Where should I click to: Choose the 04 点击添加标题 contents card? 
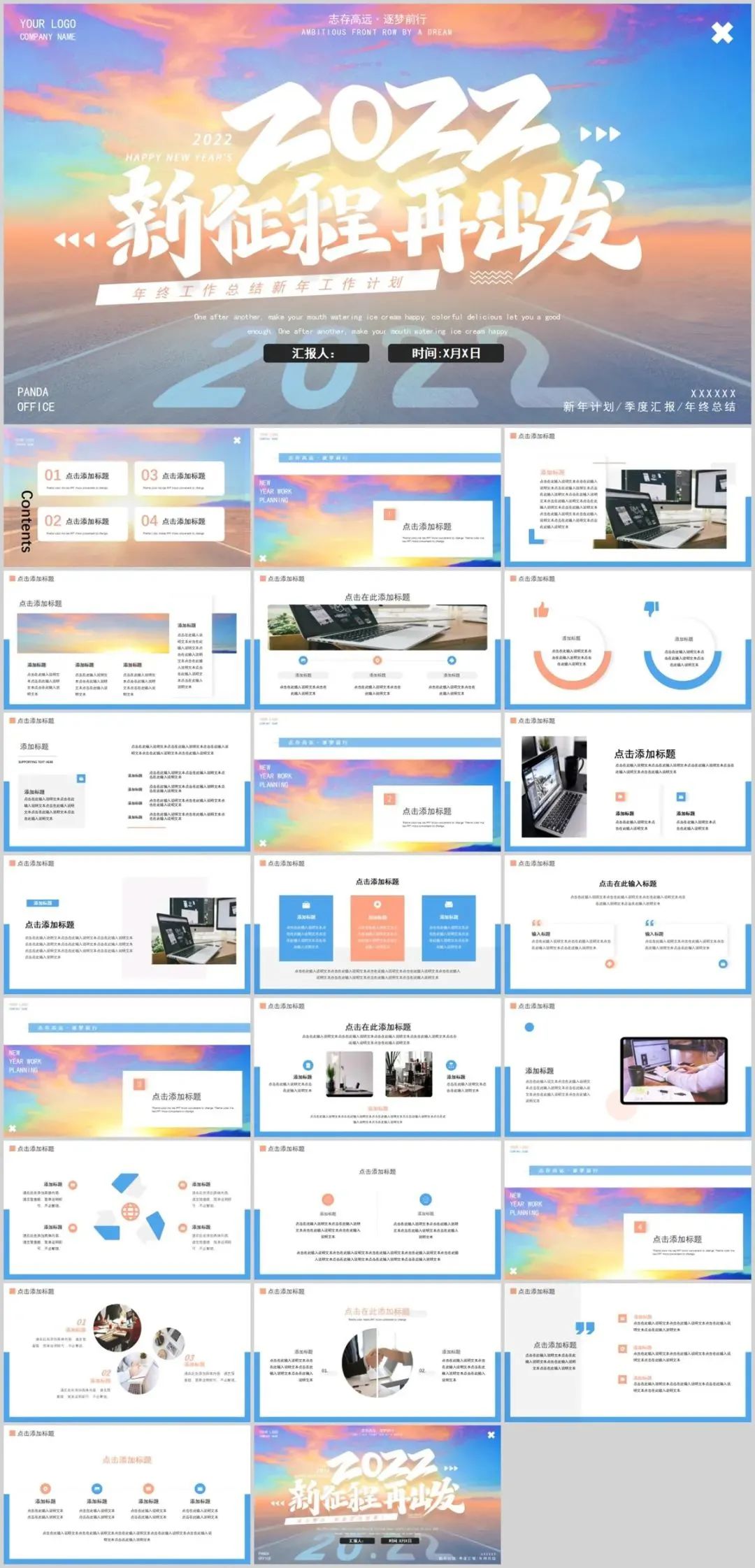179,523
